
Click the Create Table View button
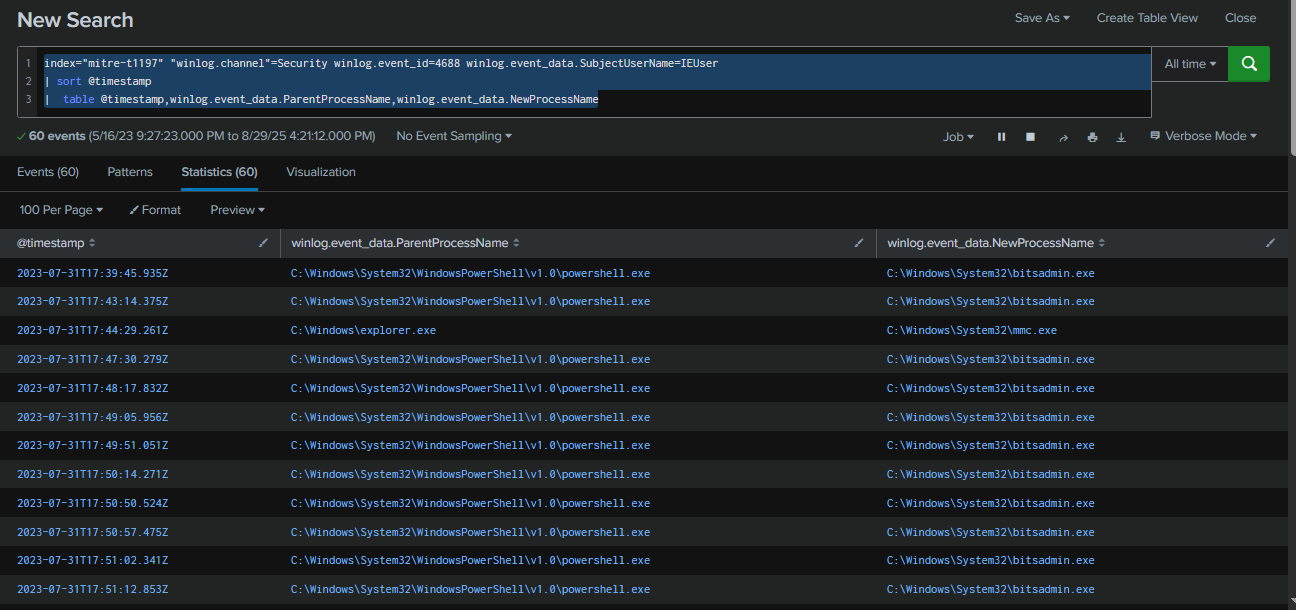pyautogui.click(x=1147, y=18)
